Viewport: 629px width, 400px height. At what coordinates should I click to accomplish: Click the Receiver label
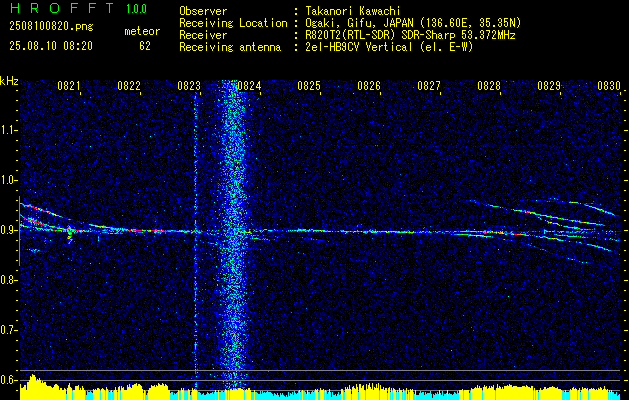203,35
